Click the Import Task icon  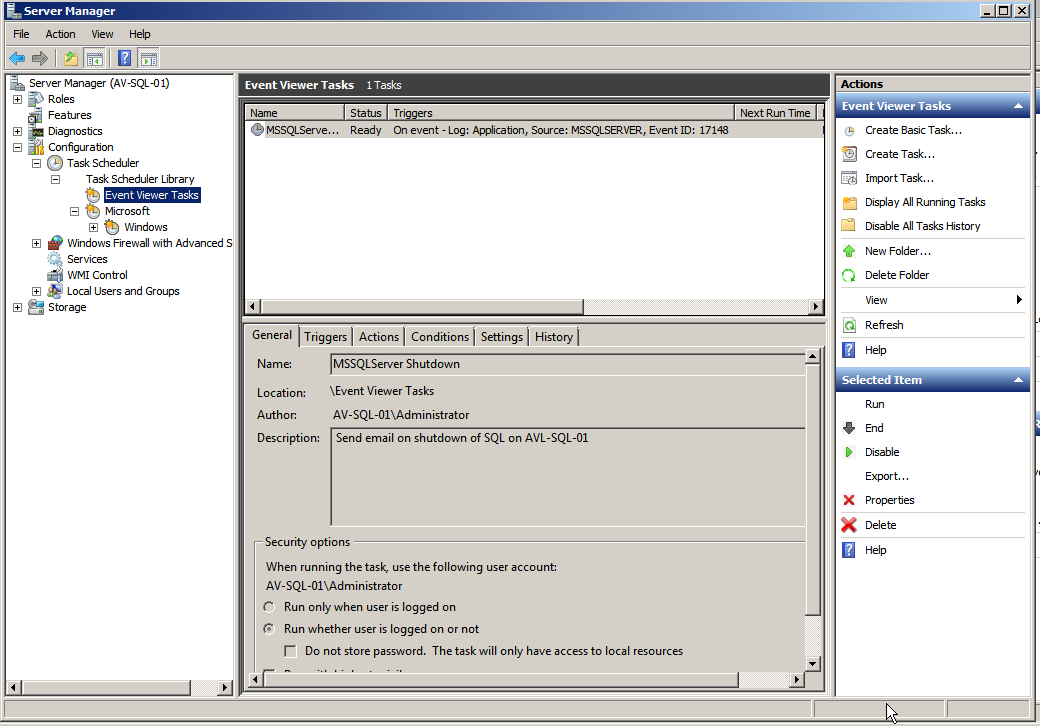[x=849, y=178]
